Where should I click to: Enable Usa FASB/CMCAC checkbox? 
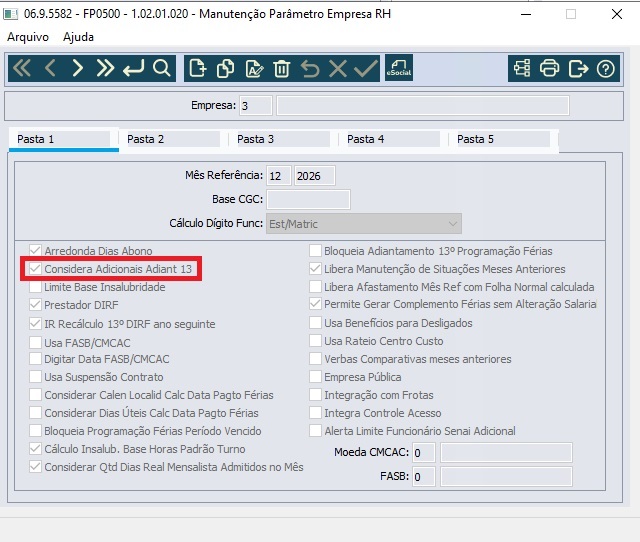[x=36, y=342]
